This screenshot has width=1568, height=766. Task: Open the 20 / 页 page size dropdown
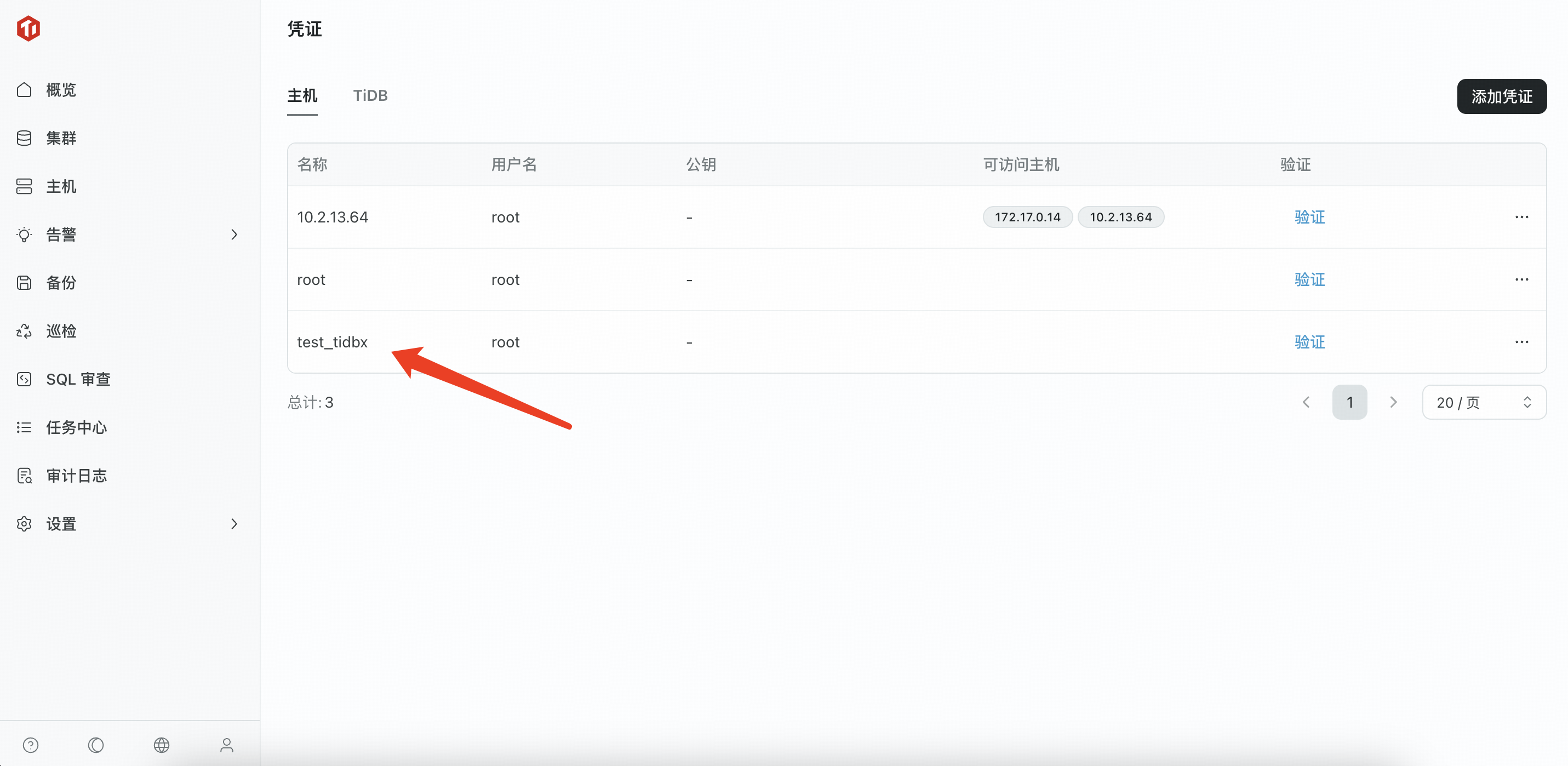[x=1484, y=402]
